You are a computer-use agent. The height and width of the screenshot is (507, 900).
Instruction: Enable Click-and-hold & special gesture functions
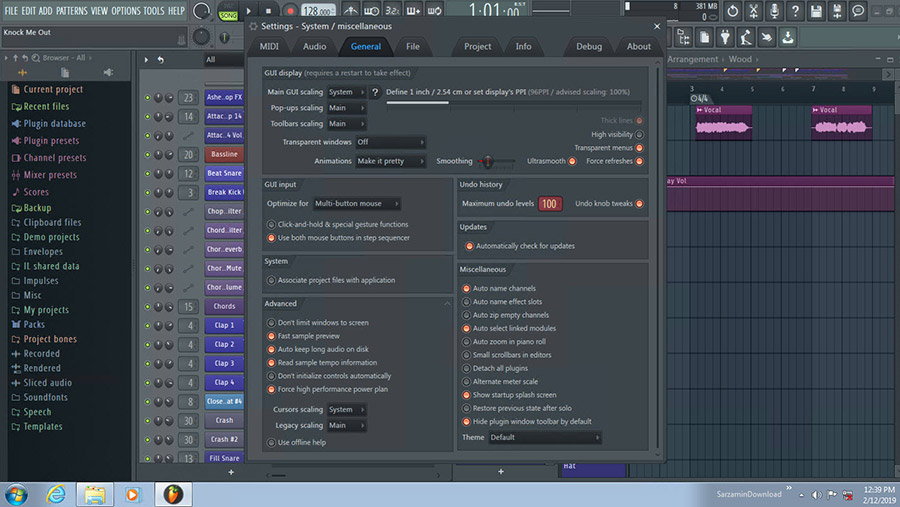click(271, 225)
